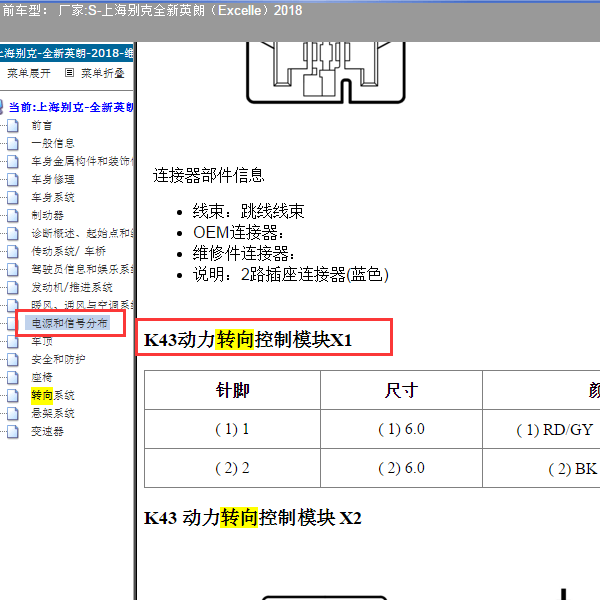Select 诊断概述、起始点和编程 tree entry
This screenshot has width=600, height=600.
82,233
